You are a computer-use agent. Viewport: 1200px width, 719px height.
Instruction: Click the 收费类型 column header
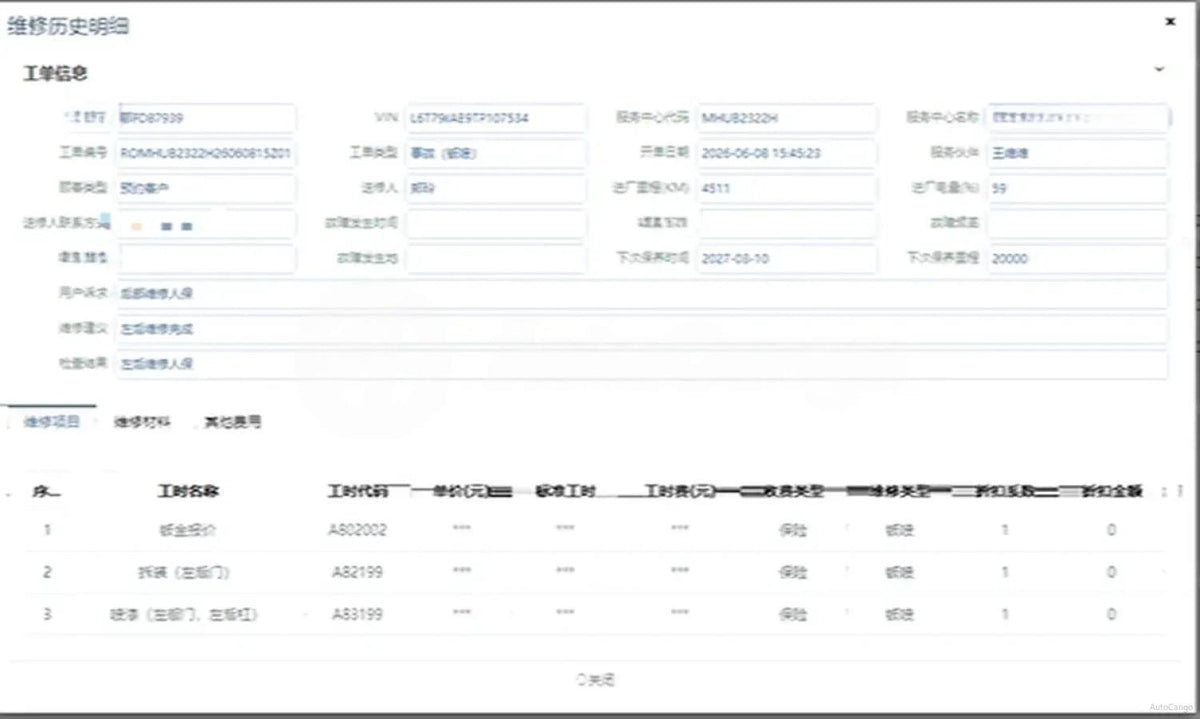pos(793,491)
